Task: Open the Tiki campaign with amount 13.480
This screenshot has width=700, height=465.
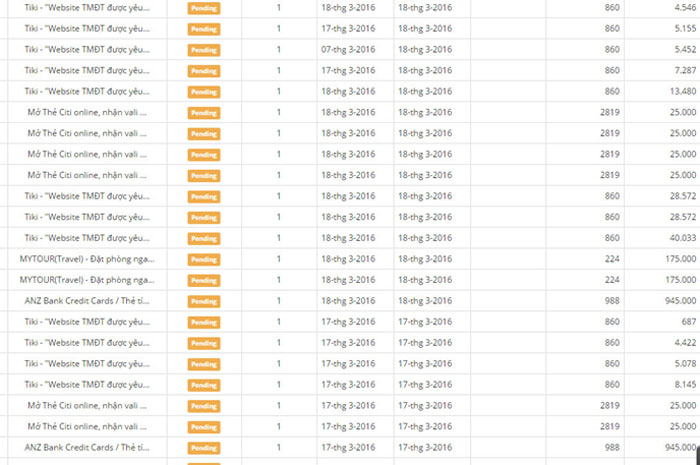Action: 95,91
